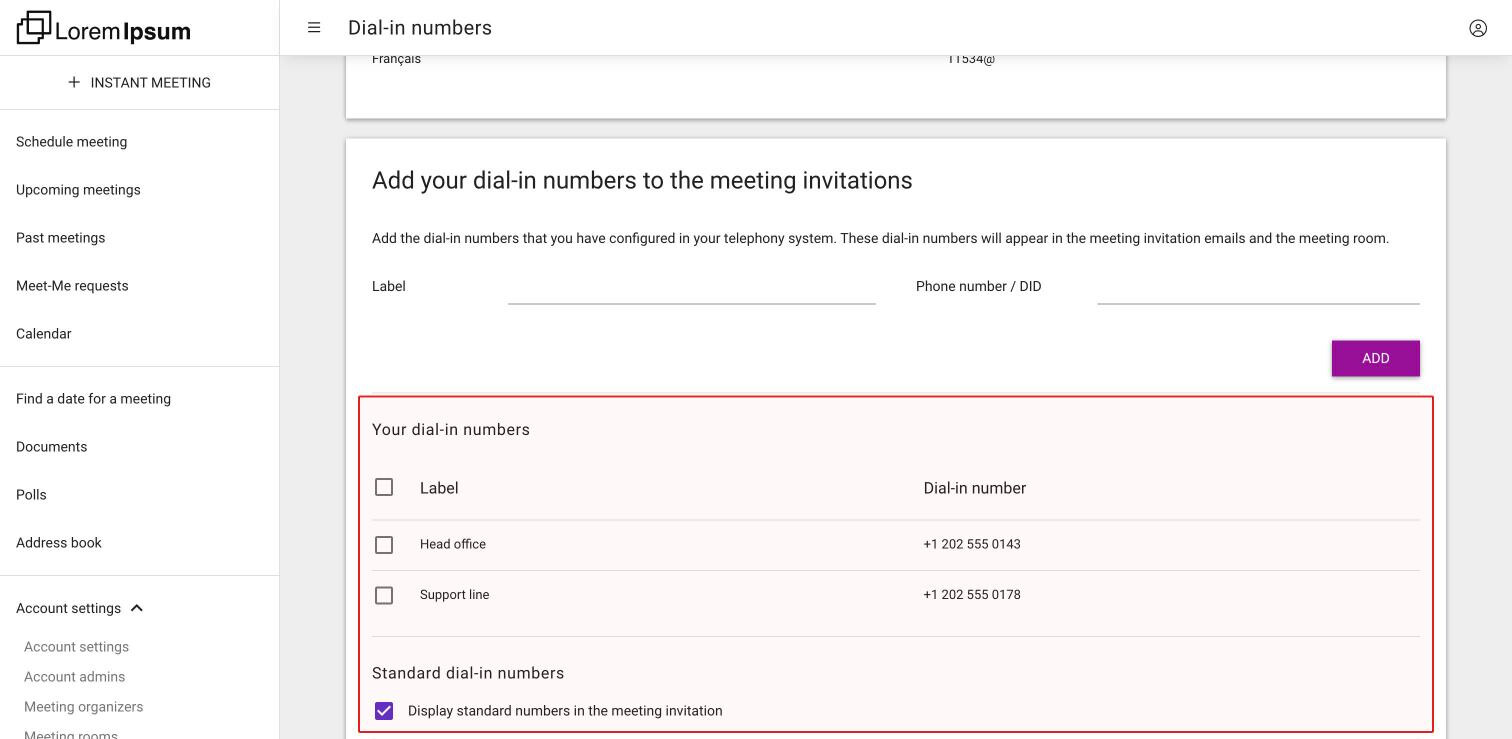Open Meet-Me requests
Screen dimensions: 1512x739
(x=72, y=286)
